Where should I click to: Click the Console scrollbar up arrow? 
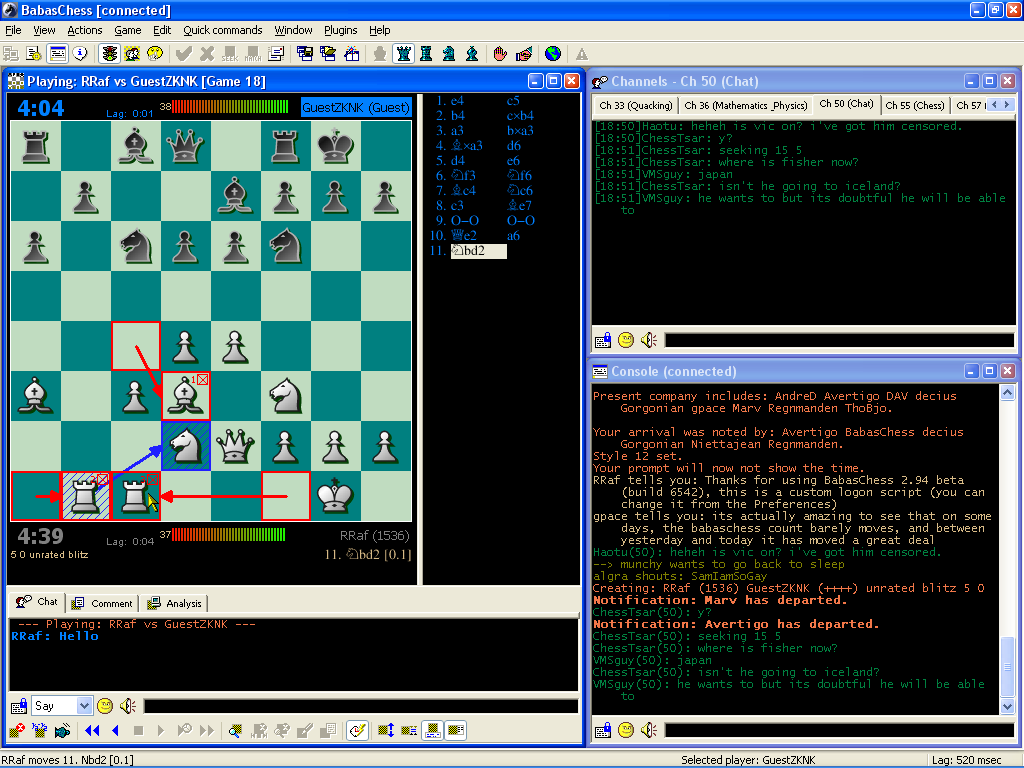click(x=1008, y=392)
